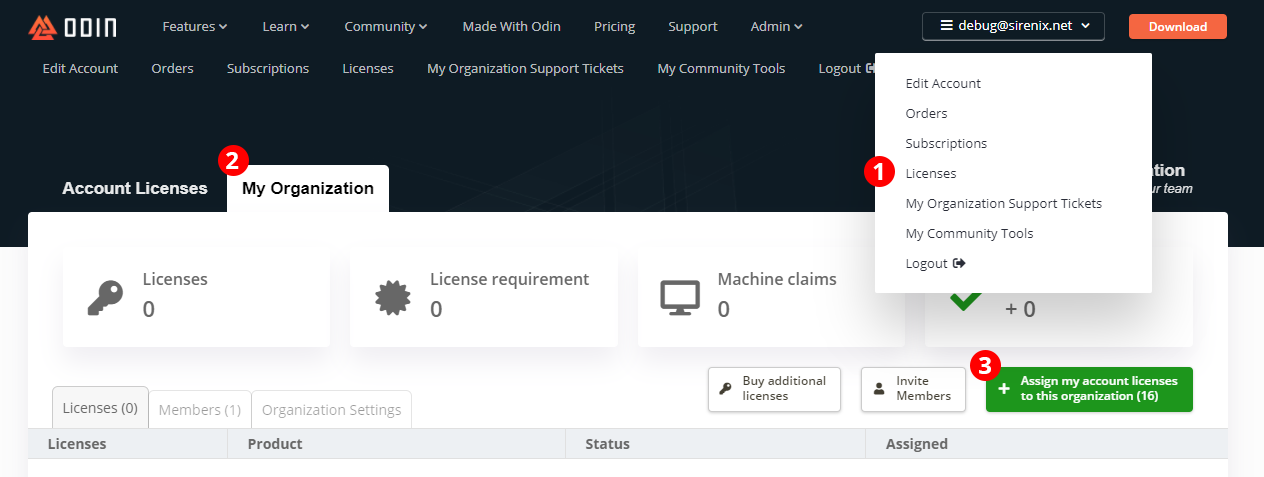Image resolution: width=1264 pixels, height=477 pixels.
Task: Click Buy additional licenses button
Action: pos(773,388)
